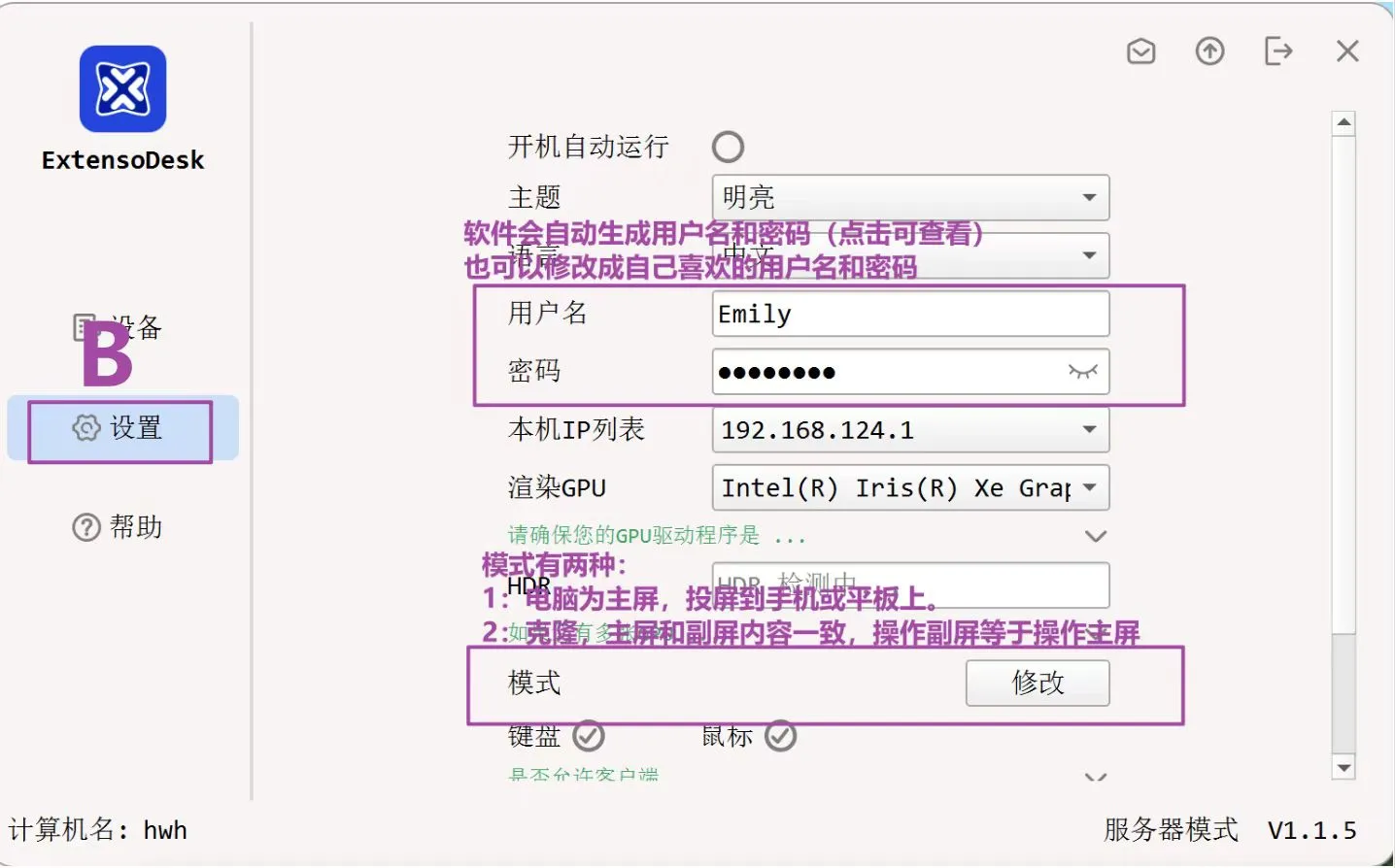Image resolution: width=1395 pixels, height=868 pixels.
Task: Click the upload arrow icon at top right
Action: (x=1209, y=51)
